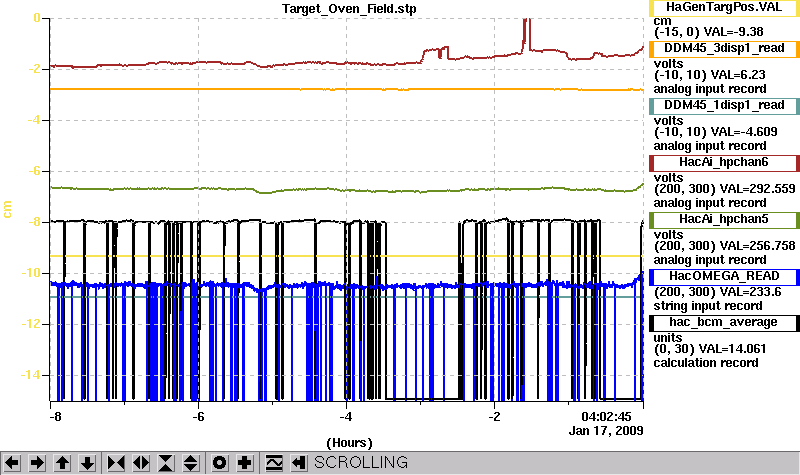Viewport: 800px width, 475px height.
Task: Click the VAL=14.061 range readout
Action: click(x=710, y=349)
